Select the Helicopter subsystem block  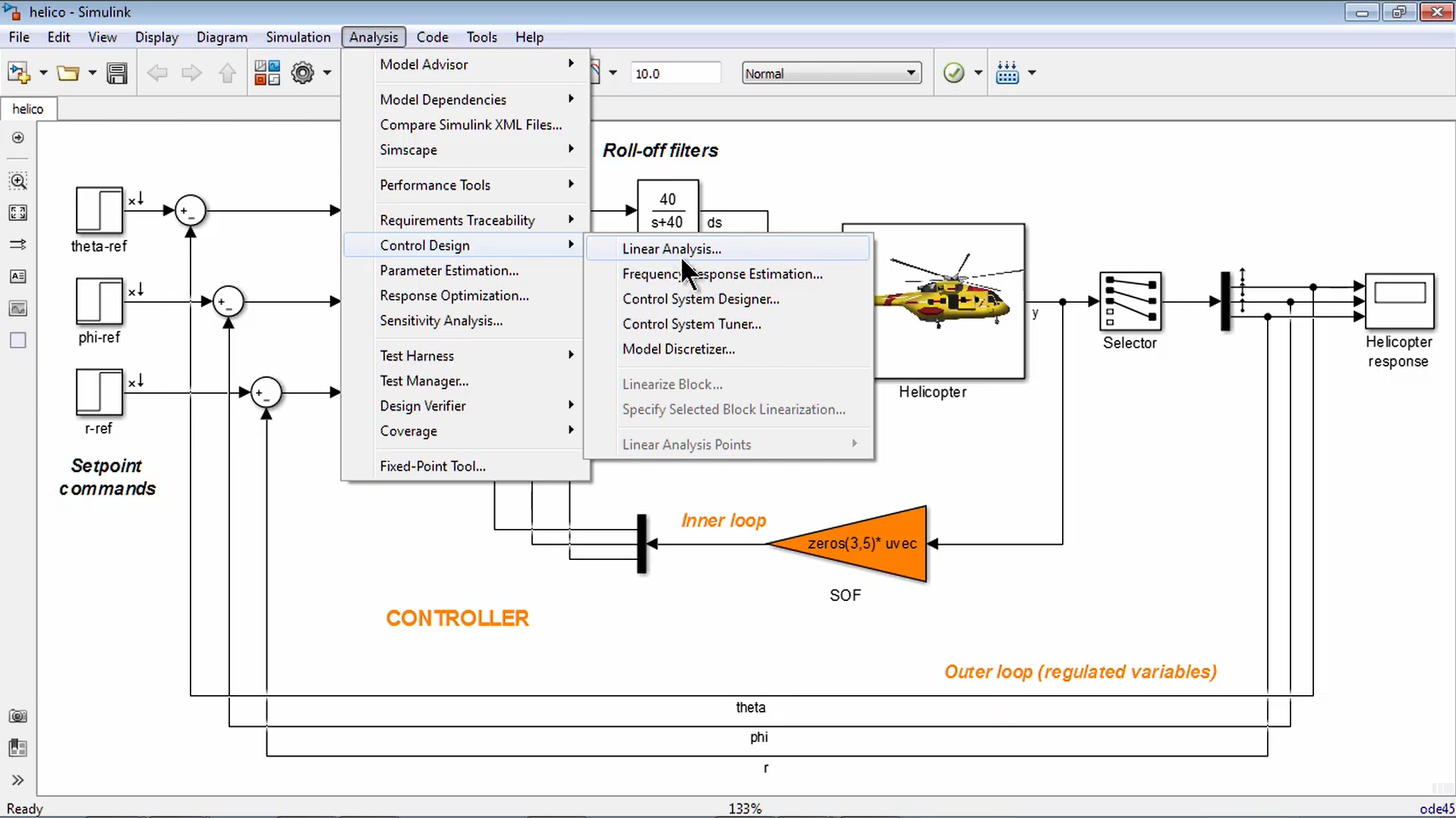coord(949,302)
